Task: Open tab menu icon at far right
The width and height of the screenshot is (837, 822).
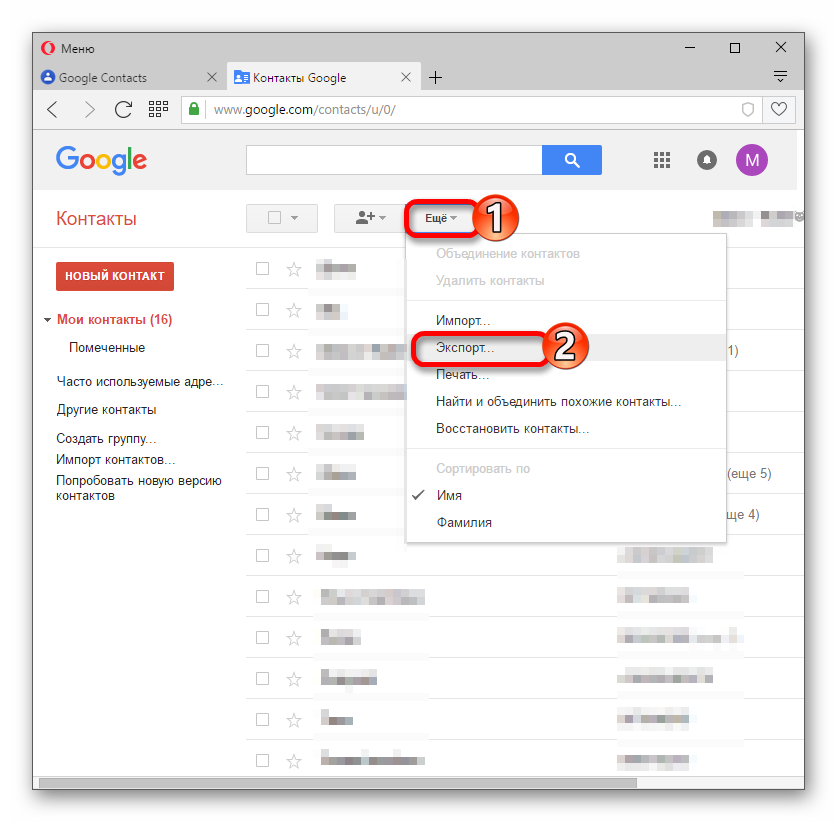Action: pyautogui.click(x=780, y=76)
